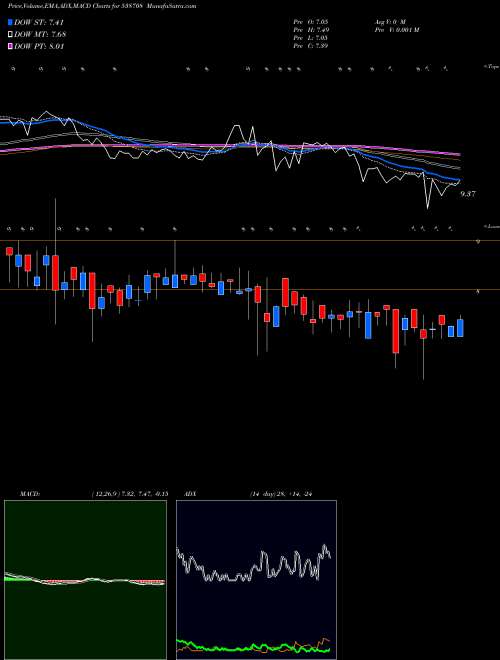
Task: Click the last blue candlestick on the right
Action: click(460, 327)
